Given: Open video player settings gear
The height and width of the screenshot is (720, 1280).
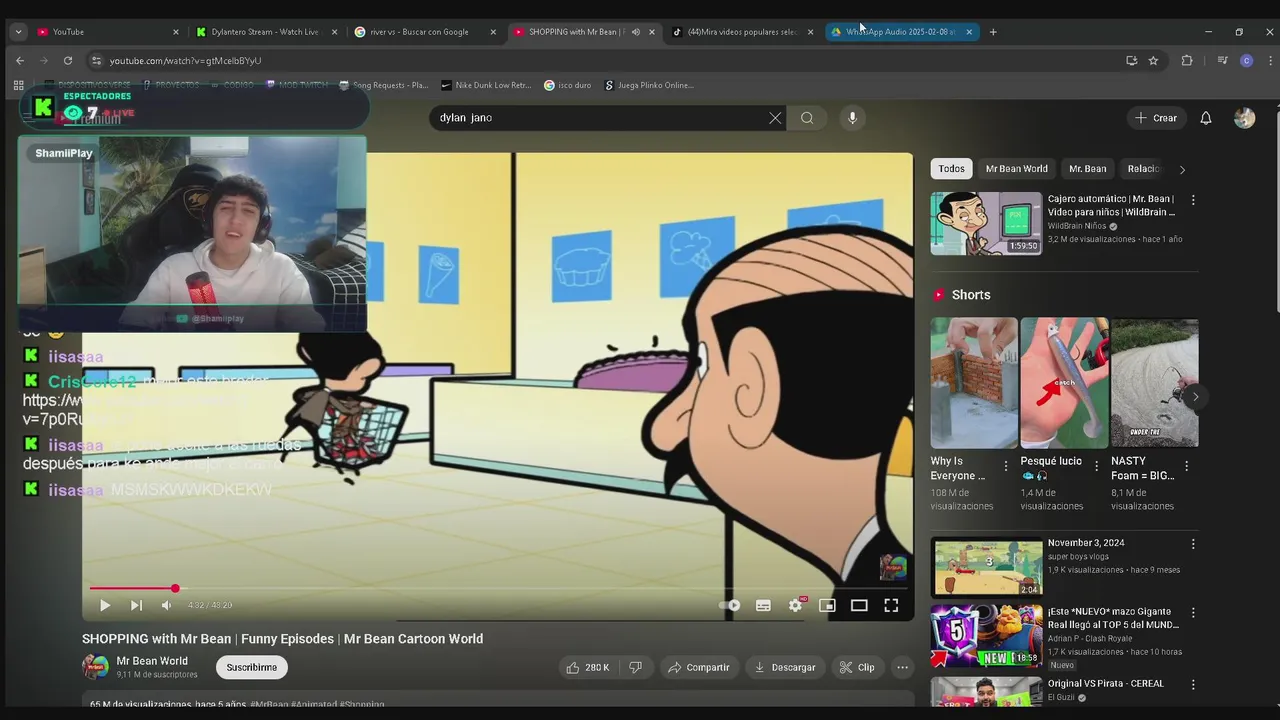Looking at the screenshot, I should coord(795,605).
